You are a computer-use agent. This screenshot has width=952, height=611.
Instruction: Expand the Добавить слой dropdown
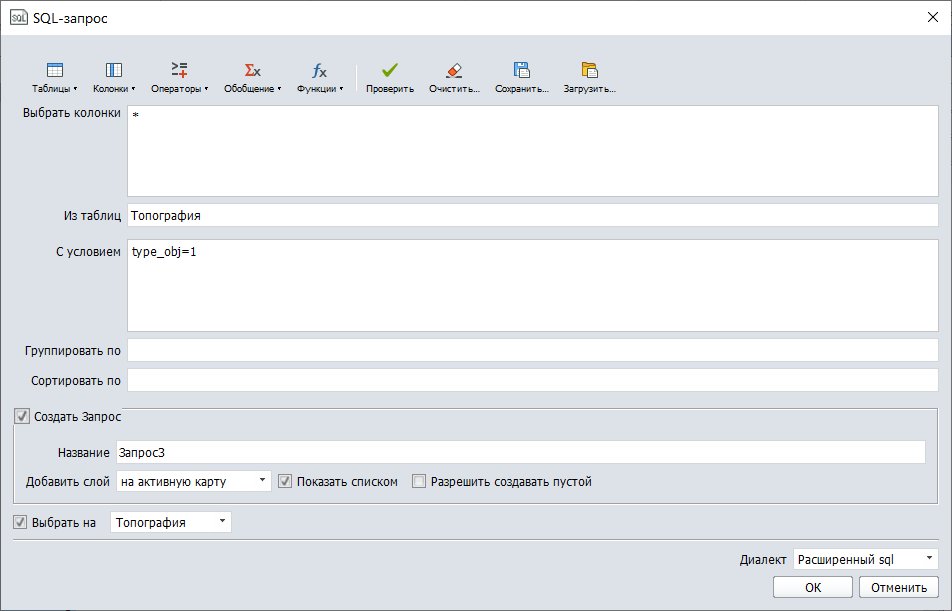tap(194, 481)
